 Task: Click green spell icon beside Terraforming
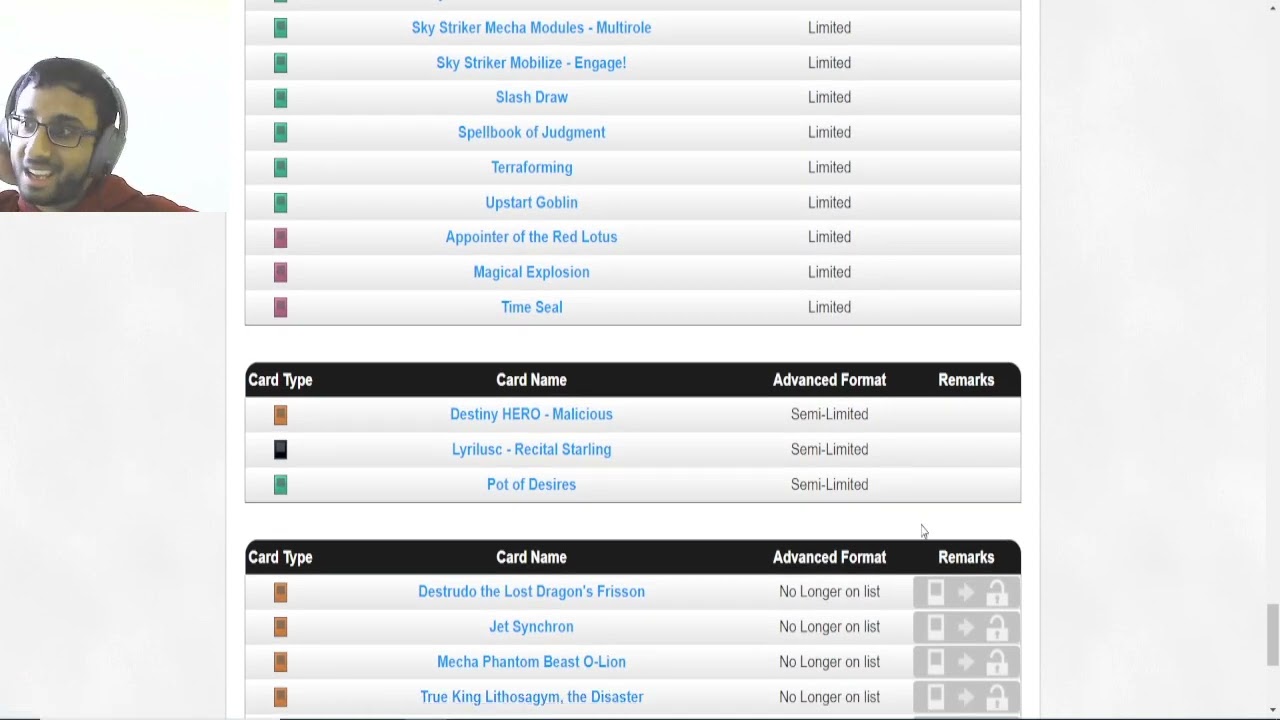(280, 167)
